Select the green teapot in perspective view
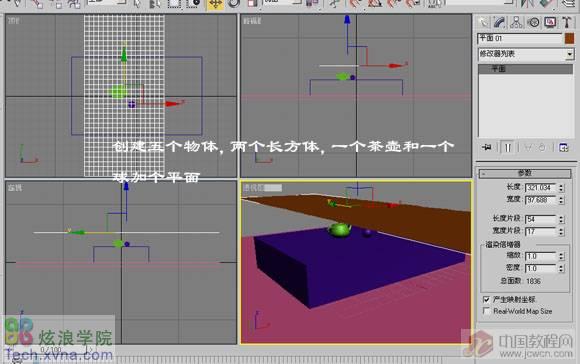This screenshot has width=580, height=364. (x=340, y=229)
